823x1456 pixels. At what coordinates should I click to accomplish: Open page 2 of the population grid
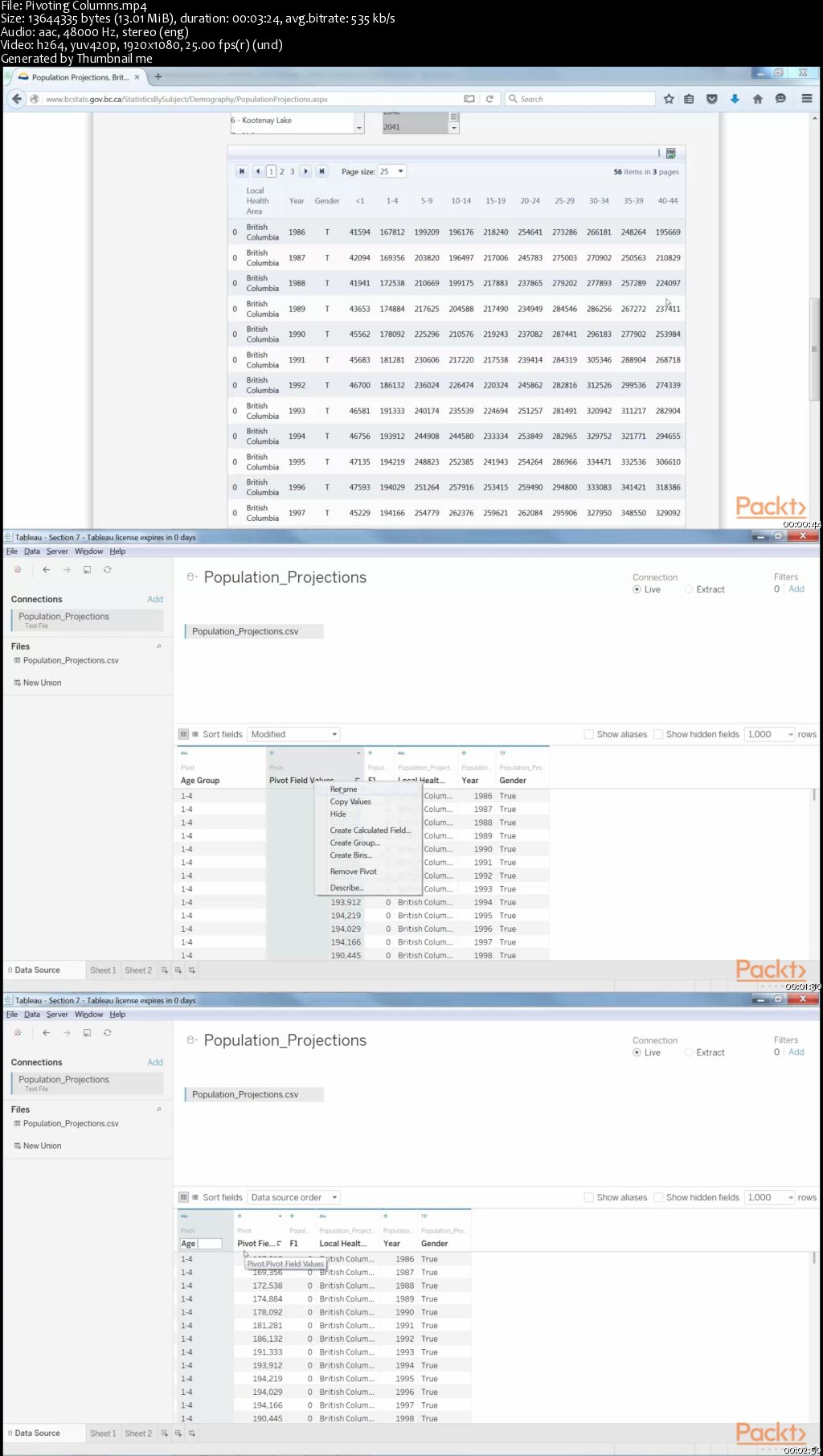[x=282, y=171]
